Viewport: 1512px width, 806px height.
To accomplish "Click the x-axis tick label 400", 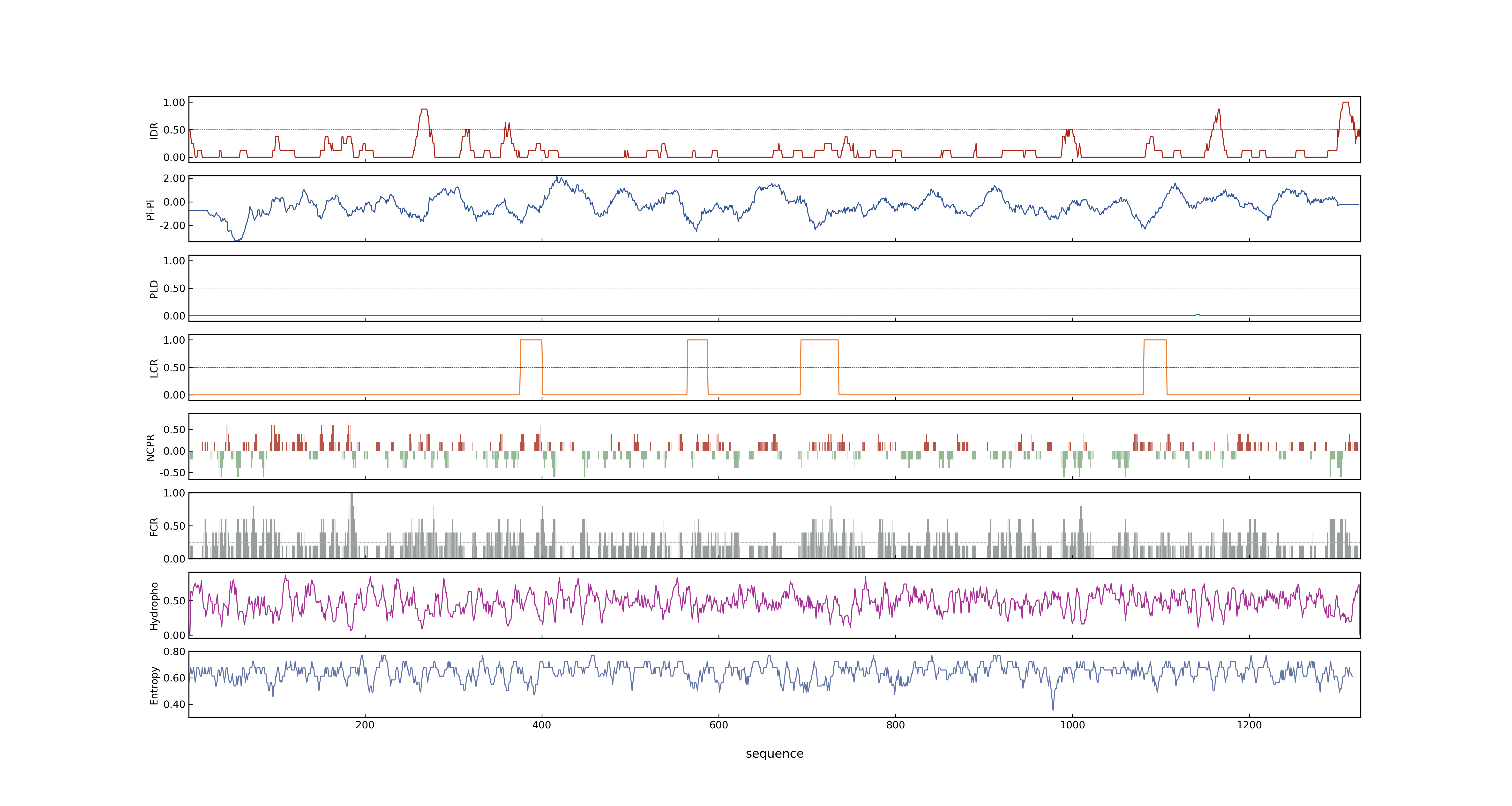I will 541,725.
